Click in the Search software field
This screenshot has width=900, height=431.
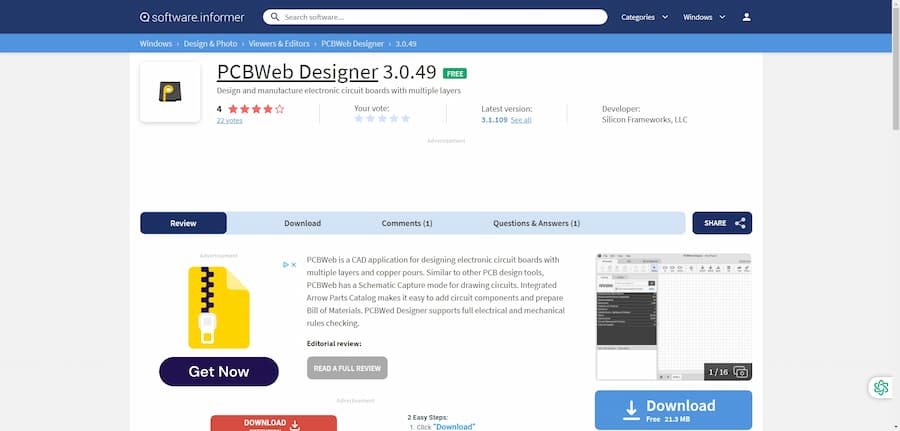[x=435, y=17]
